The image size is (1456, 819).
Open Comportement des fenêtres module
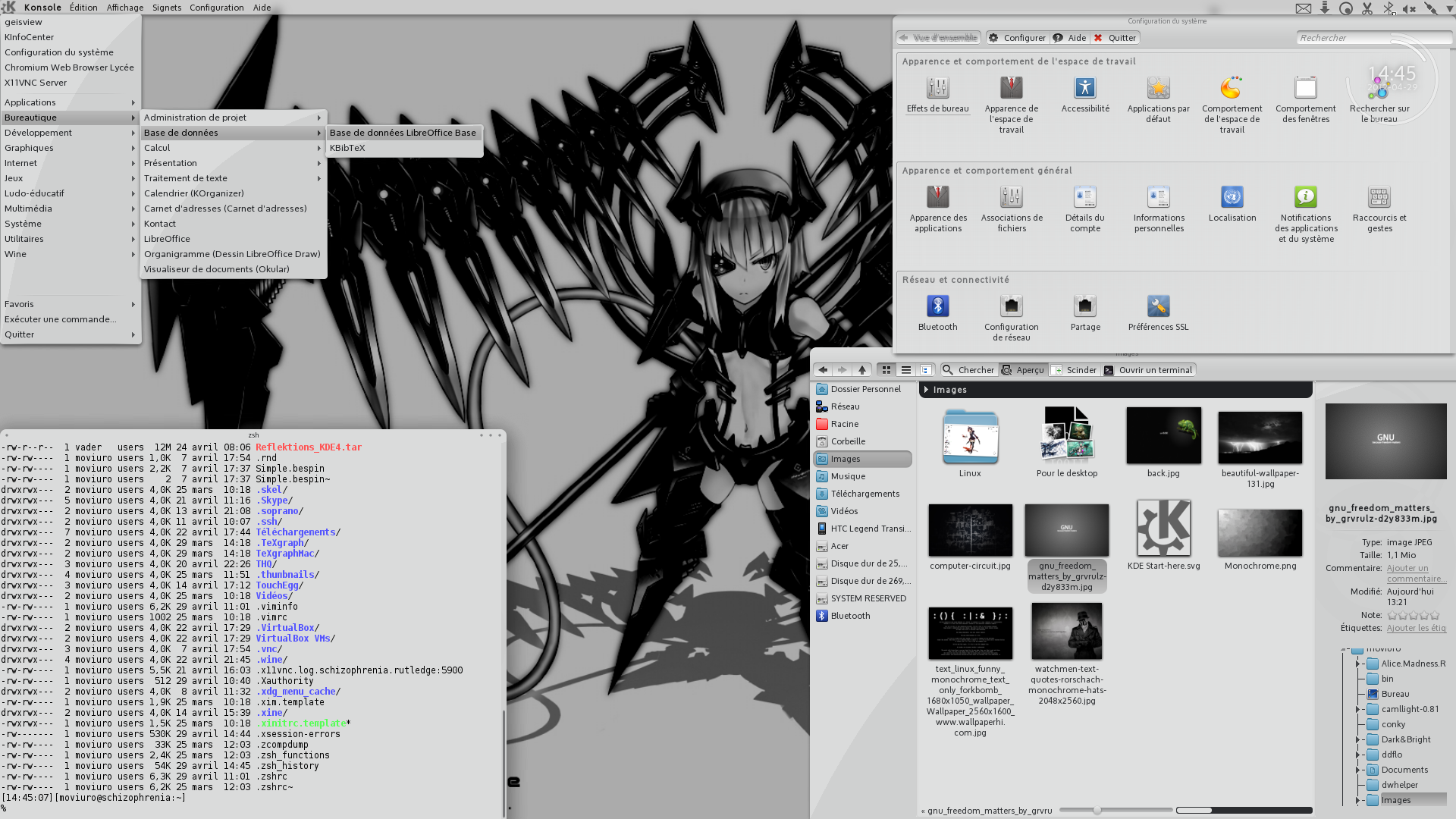[x=1306, y=99]
